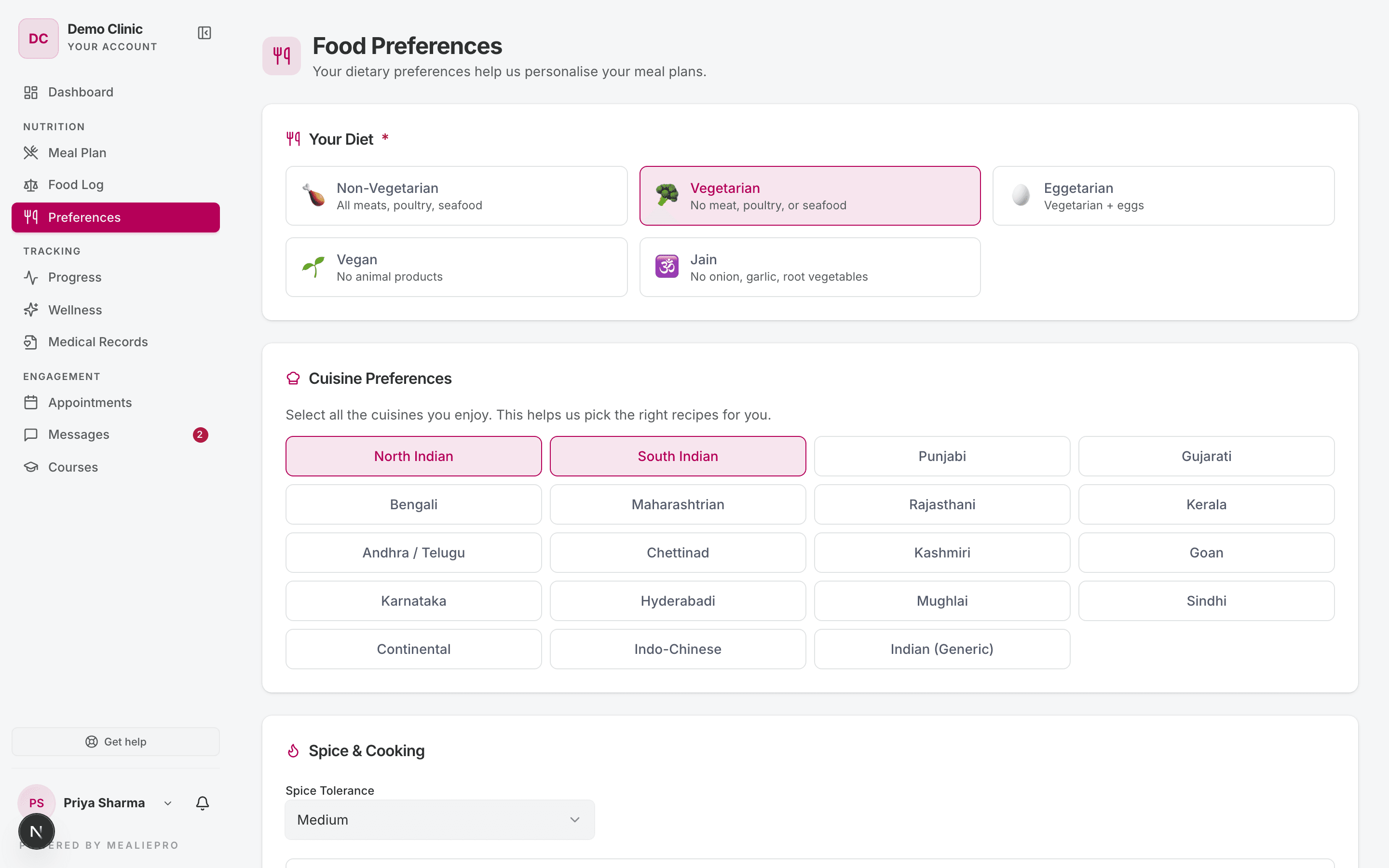Select the Jain diet option
Viewport: 1389px width, 868px height.
click(810, 267)
